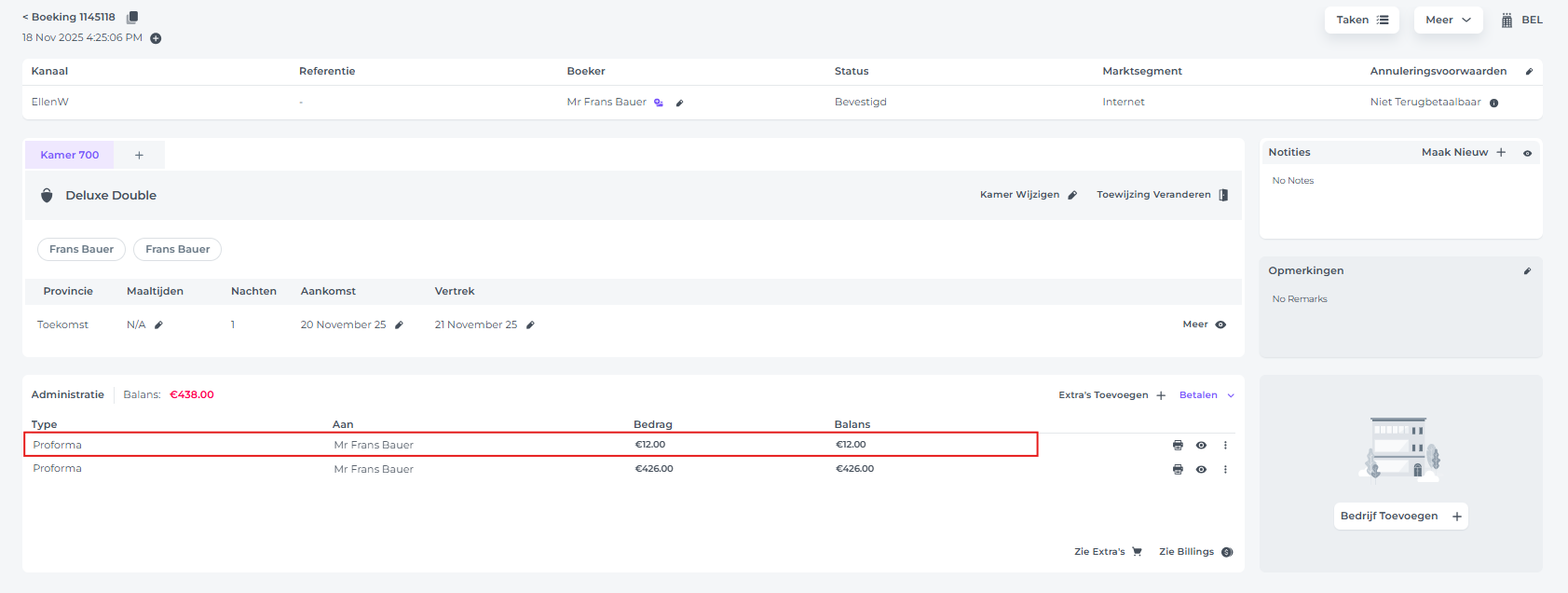Edit the arrival date 20 November 25
The width and height of the screenshot is (1568, 593).
(399, 325)
